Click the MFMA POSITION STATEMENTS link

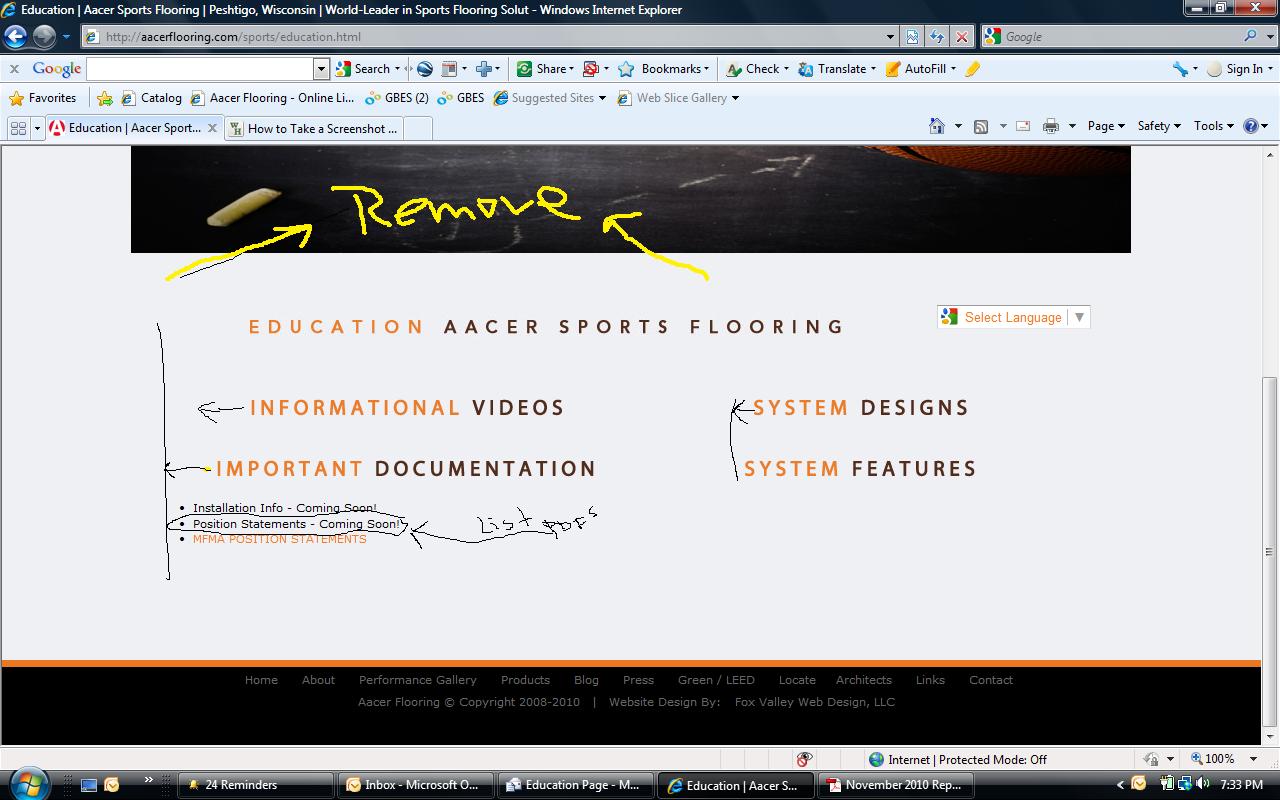[x=280, y=539]
